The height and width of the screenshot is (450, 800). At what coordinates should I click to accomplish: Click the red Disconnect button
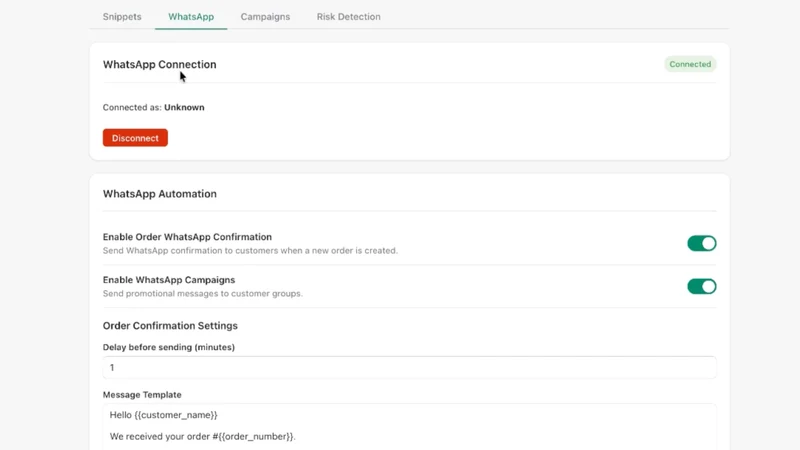click(x=135, y=138)
